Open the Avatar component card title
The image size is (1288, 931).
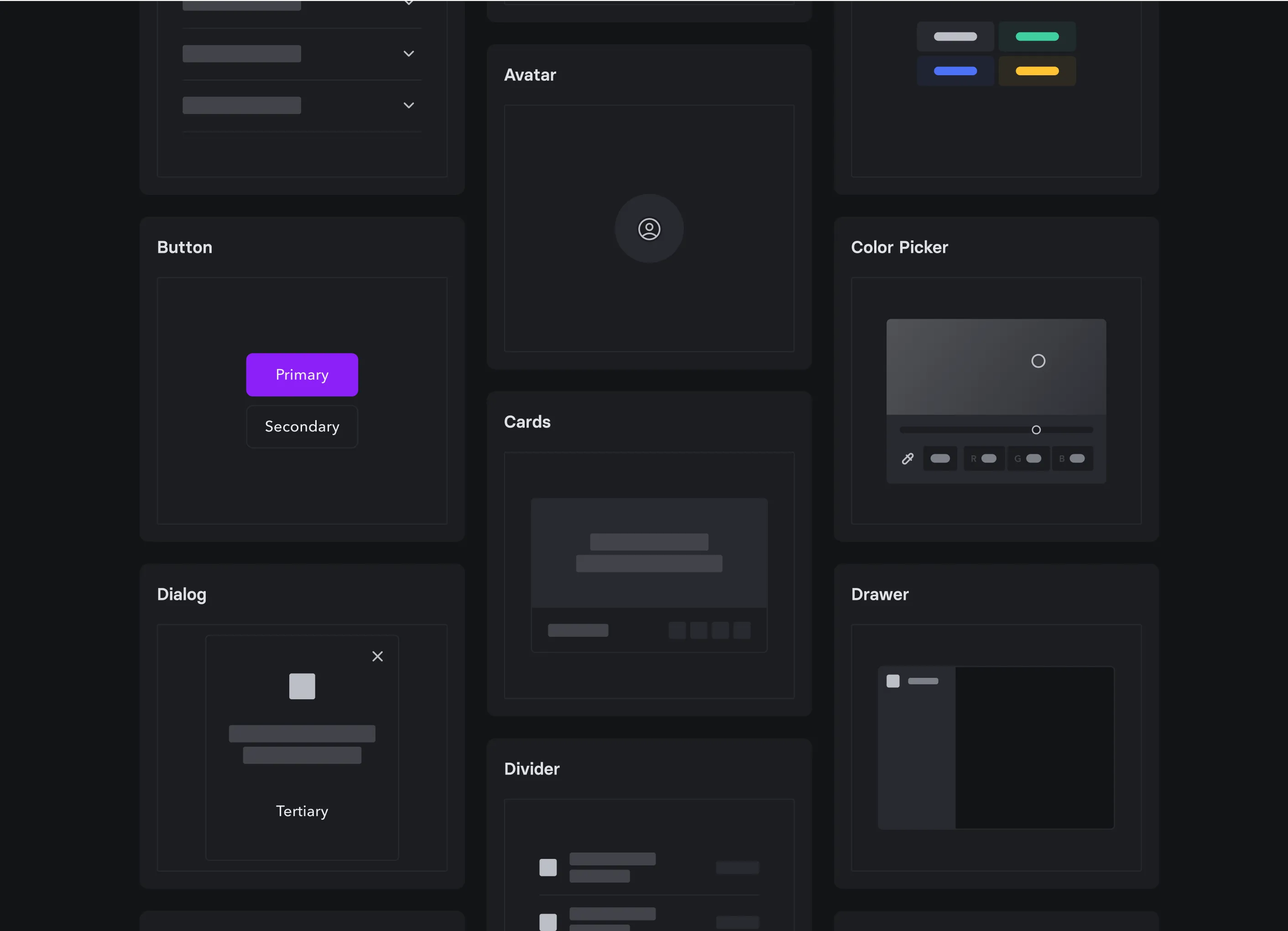click(530, 75)
